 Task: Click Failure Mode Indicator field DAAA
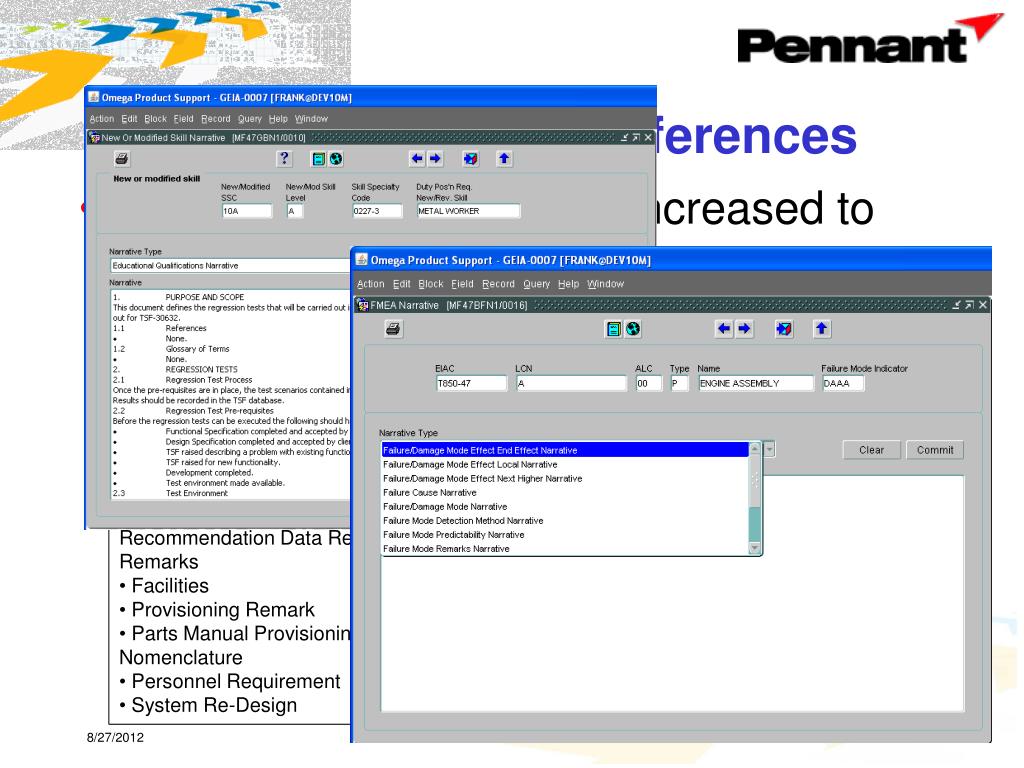click(x=843, y=383)
